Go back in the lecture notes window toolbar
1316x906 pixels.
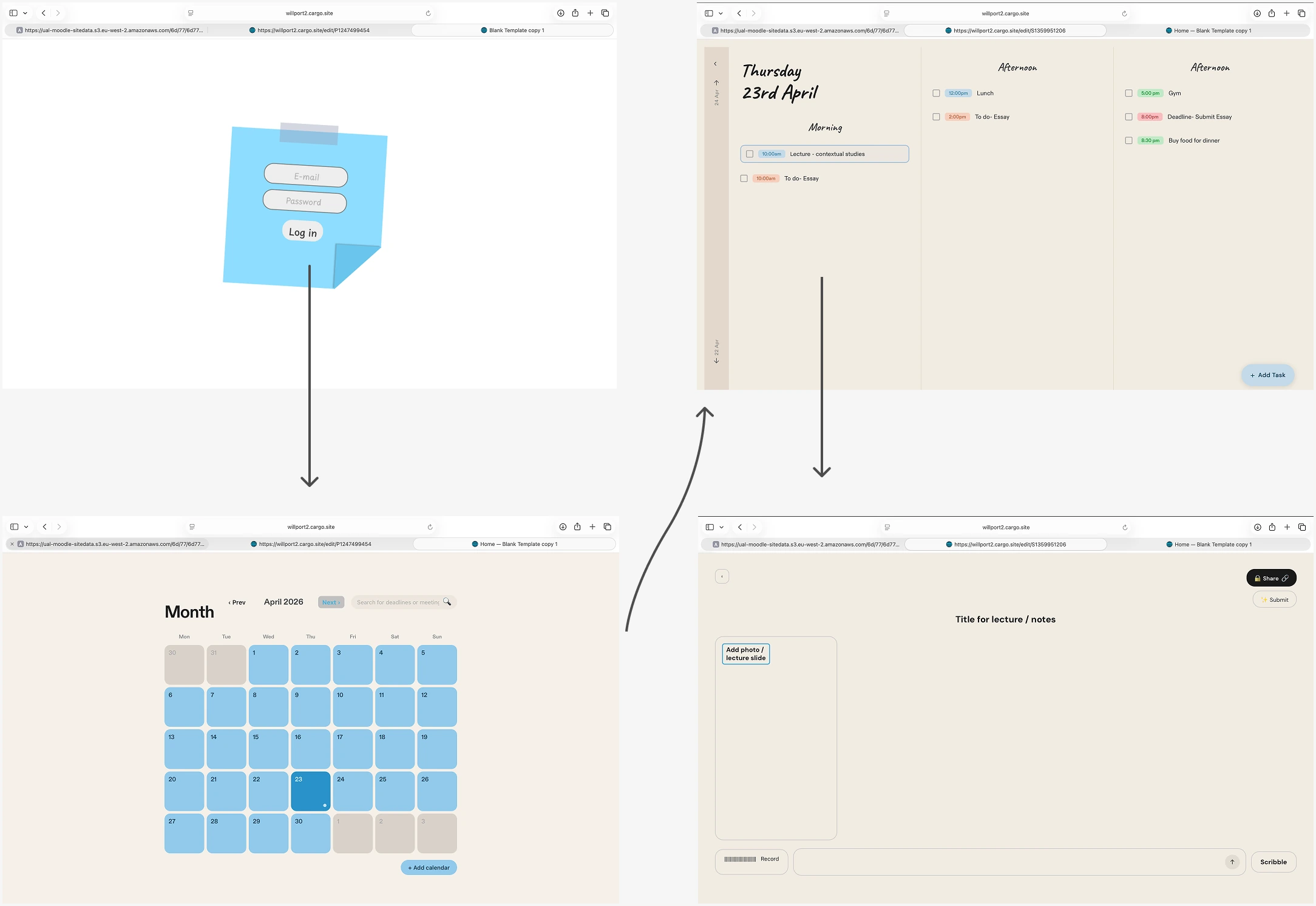pyautogui.click(x=740, y=527)
